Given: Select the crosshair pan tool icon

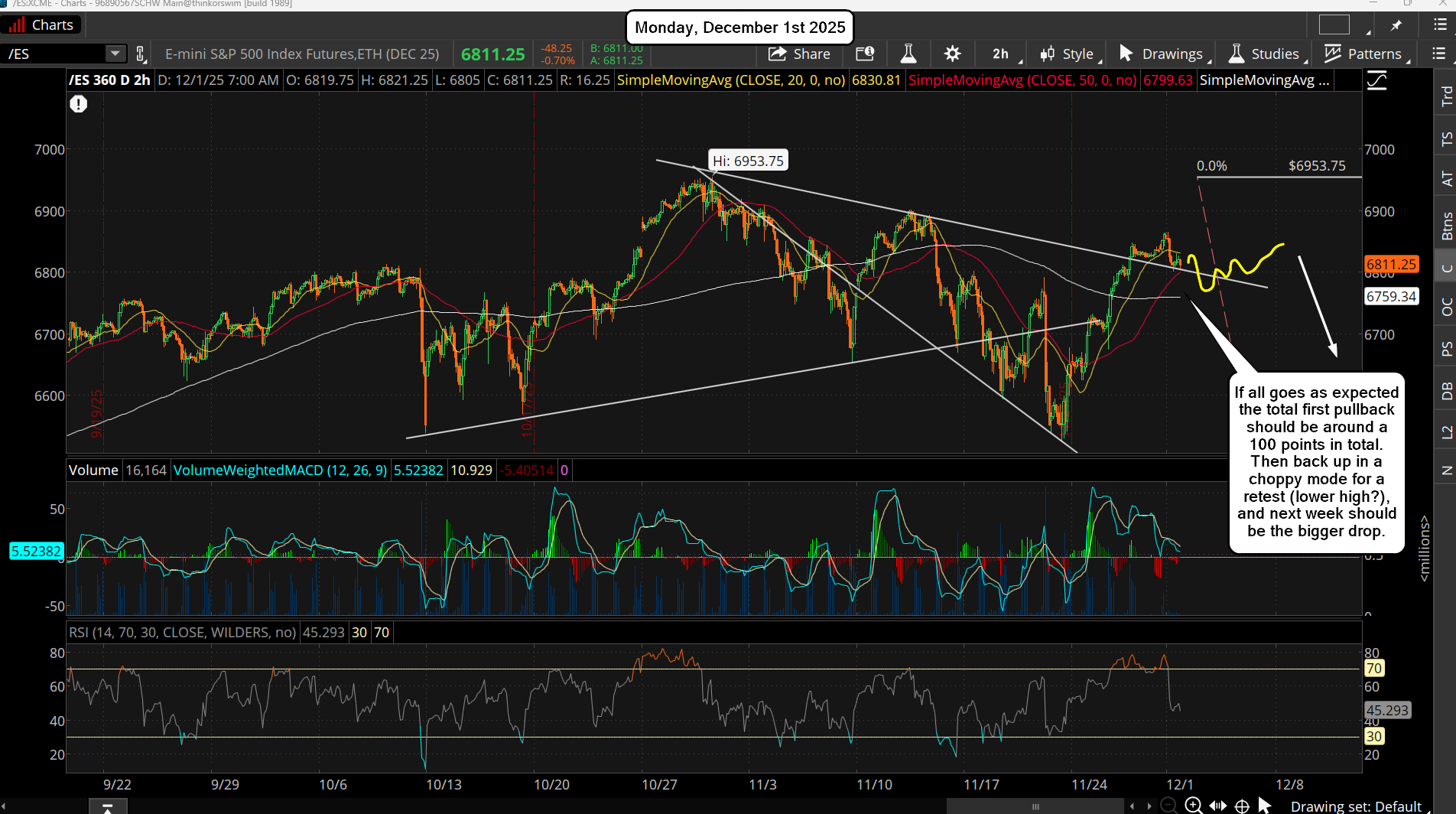Looking at the screenshot, I should (1243, 806).
